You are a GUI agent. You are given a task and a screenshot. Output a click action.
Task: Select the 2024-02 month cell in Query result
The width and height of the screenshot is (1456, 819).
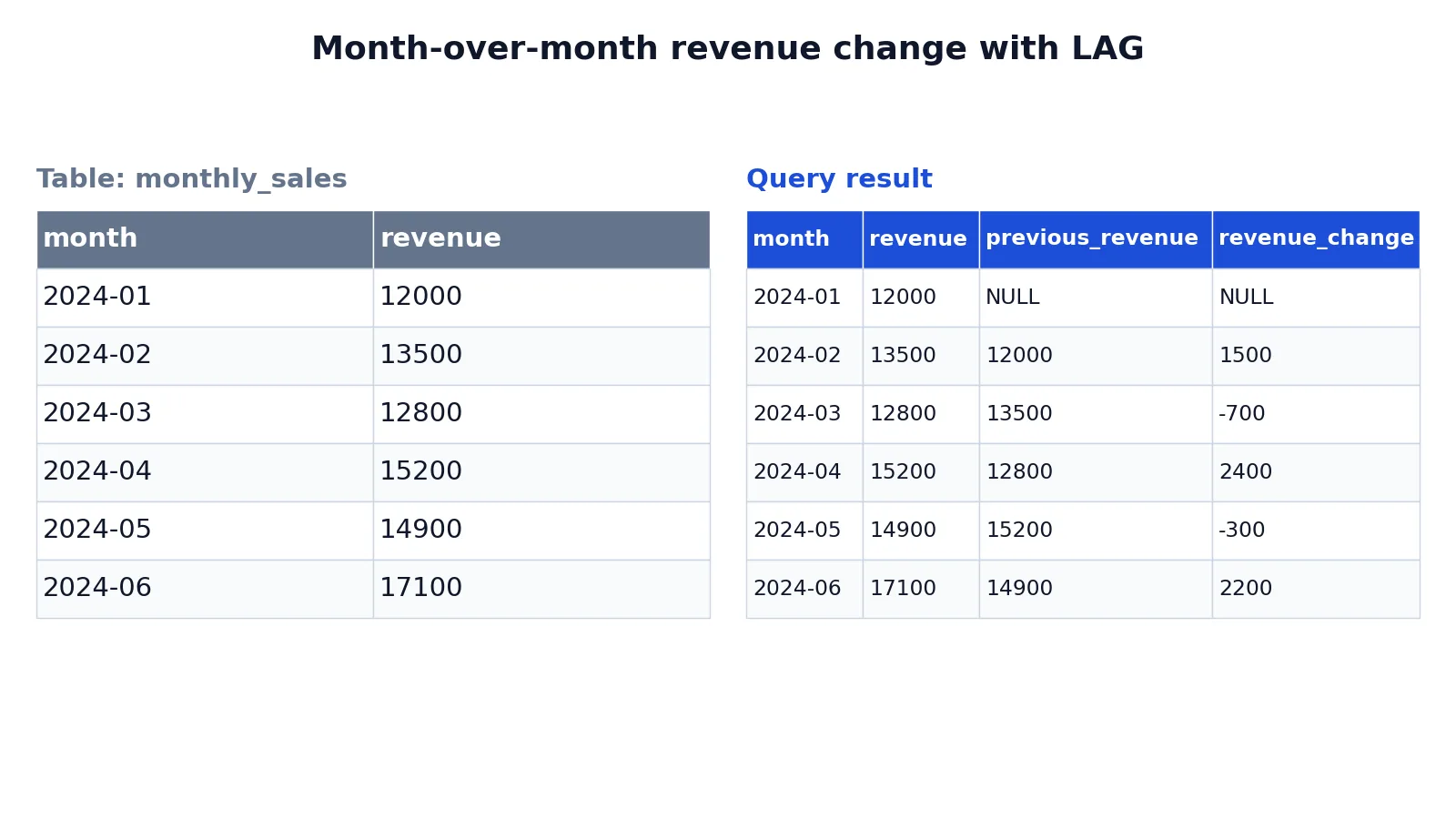[804, 356]
